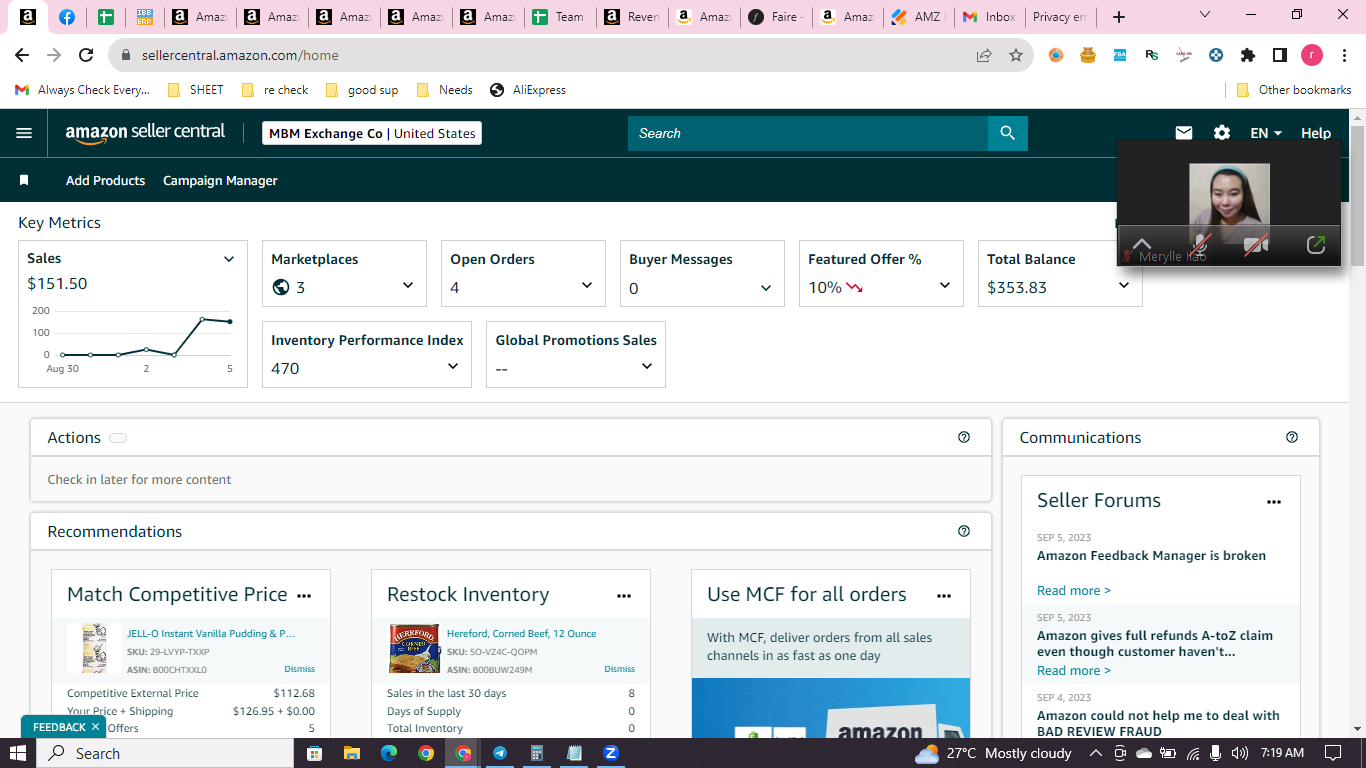Share this page from the address bar
Image resolution: width=1366 pixels, height=768 pixels.
coord(984,56)
